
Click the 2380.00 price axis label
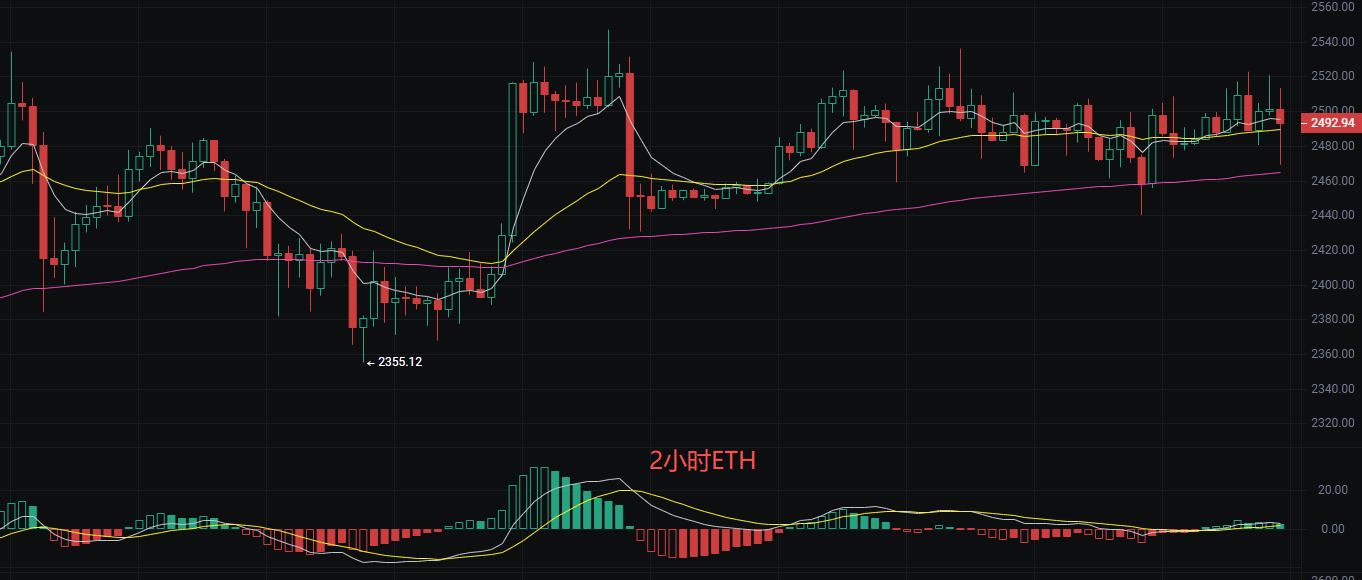pyautogui.click(x=1333, y=319)
